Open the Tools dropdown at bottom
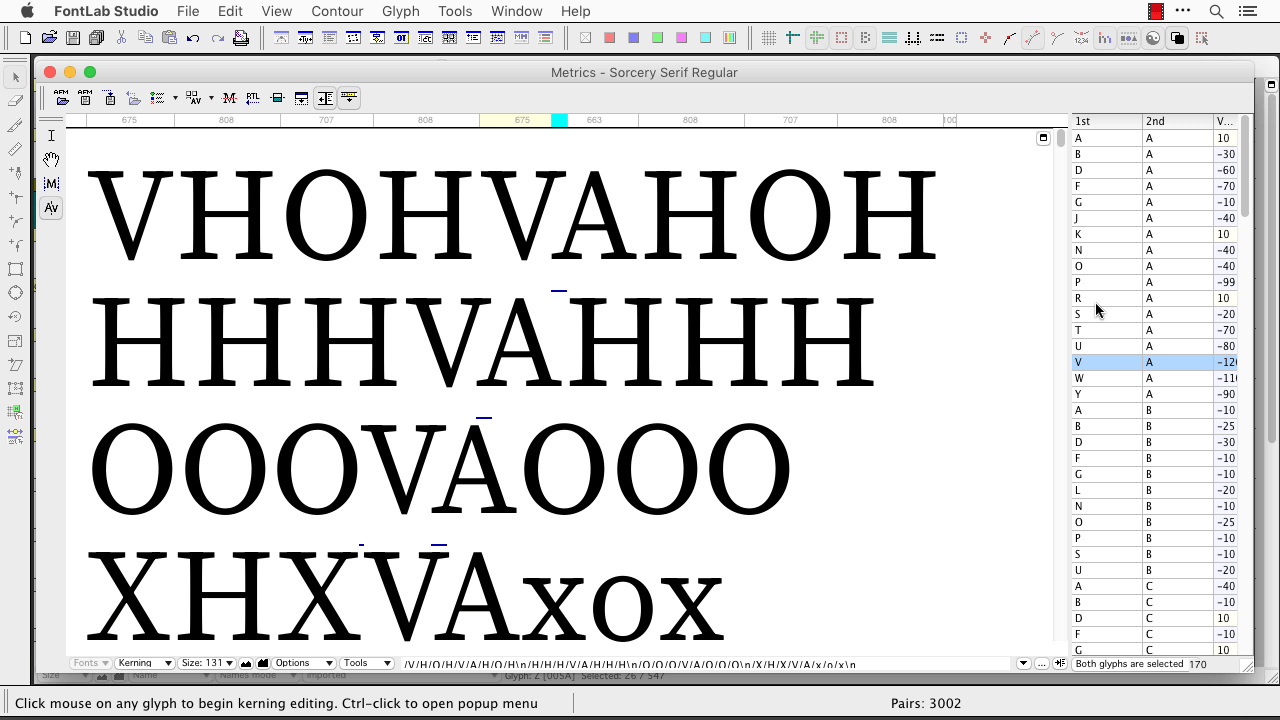 [x=367, y=663]
